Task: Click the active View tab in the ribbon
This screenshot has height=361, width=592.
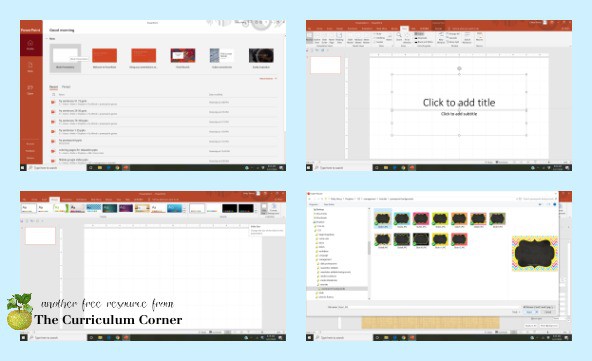Action: (404, 29)
